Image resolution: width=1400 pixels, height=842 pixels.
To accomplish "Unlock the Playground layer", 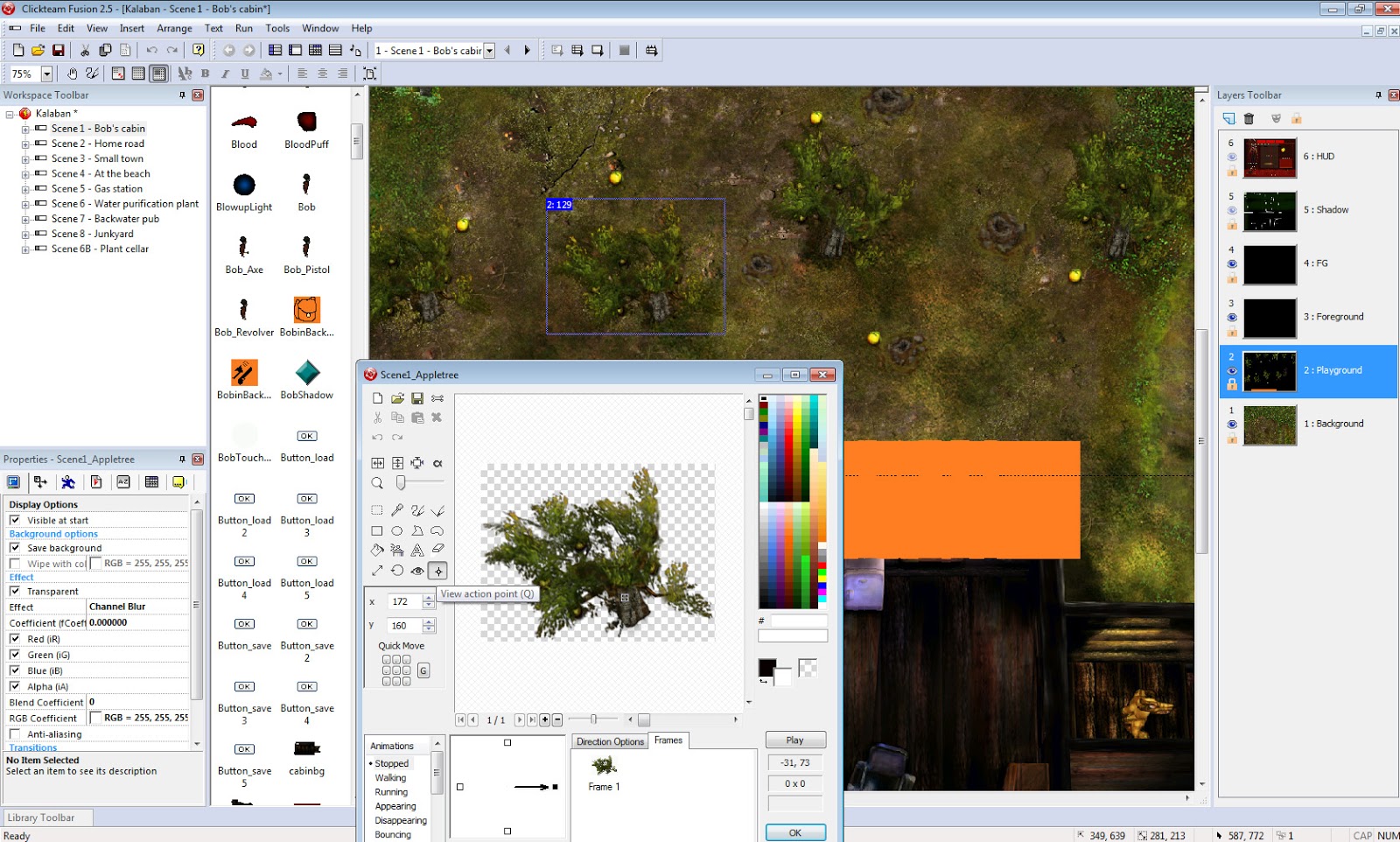I will (x=1232, y=385).
